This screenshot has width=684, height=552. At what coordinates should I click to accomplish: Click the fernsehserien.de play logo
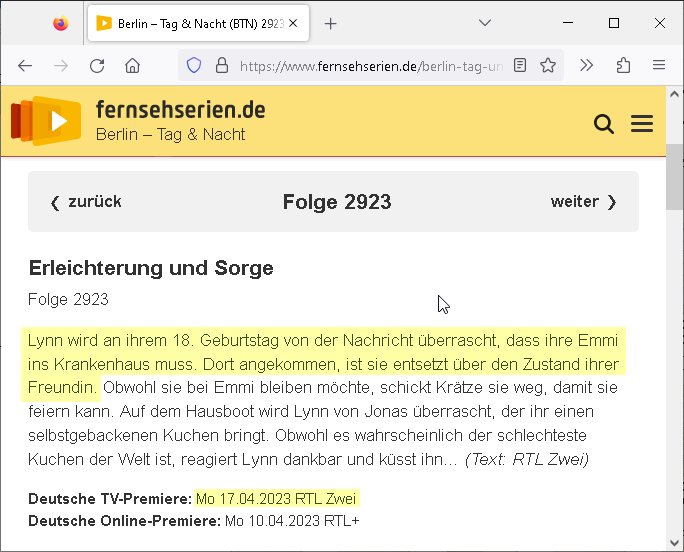coord(46,120)
